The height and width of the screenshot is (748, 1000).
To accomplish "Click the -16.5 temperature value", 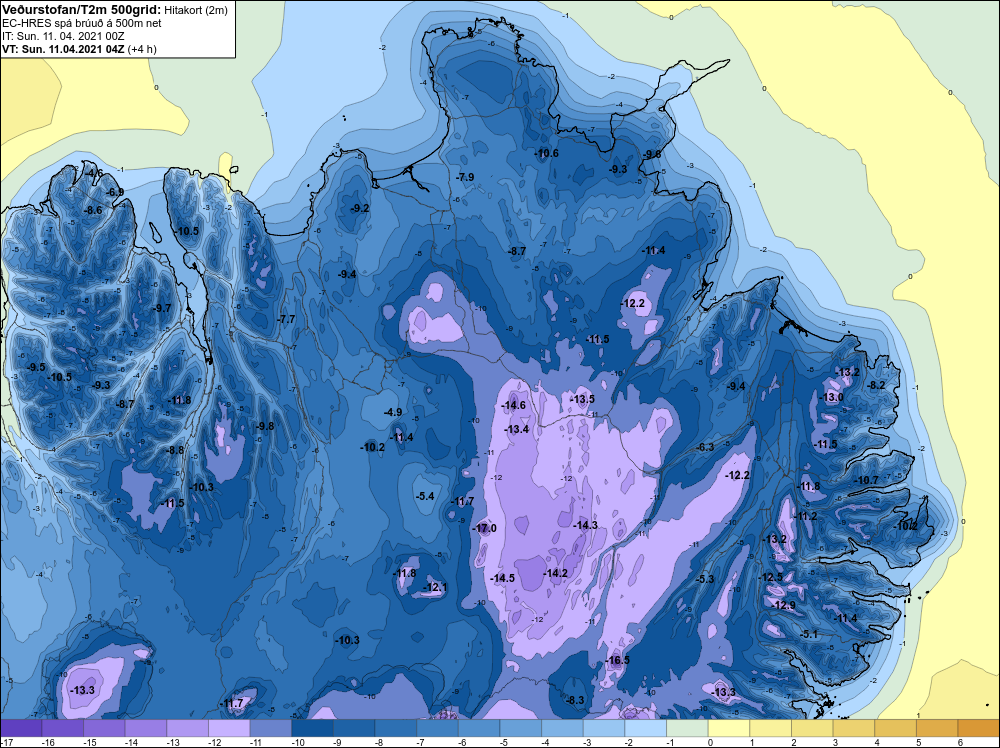I will click(x=617, y=660).
